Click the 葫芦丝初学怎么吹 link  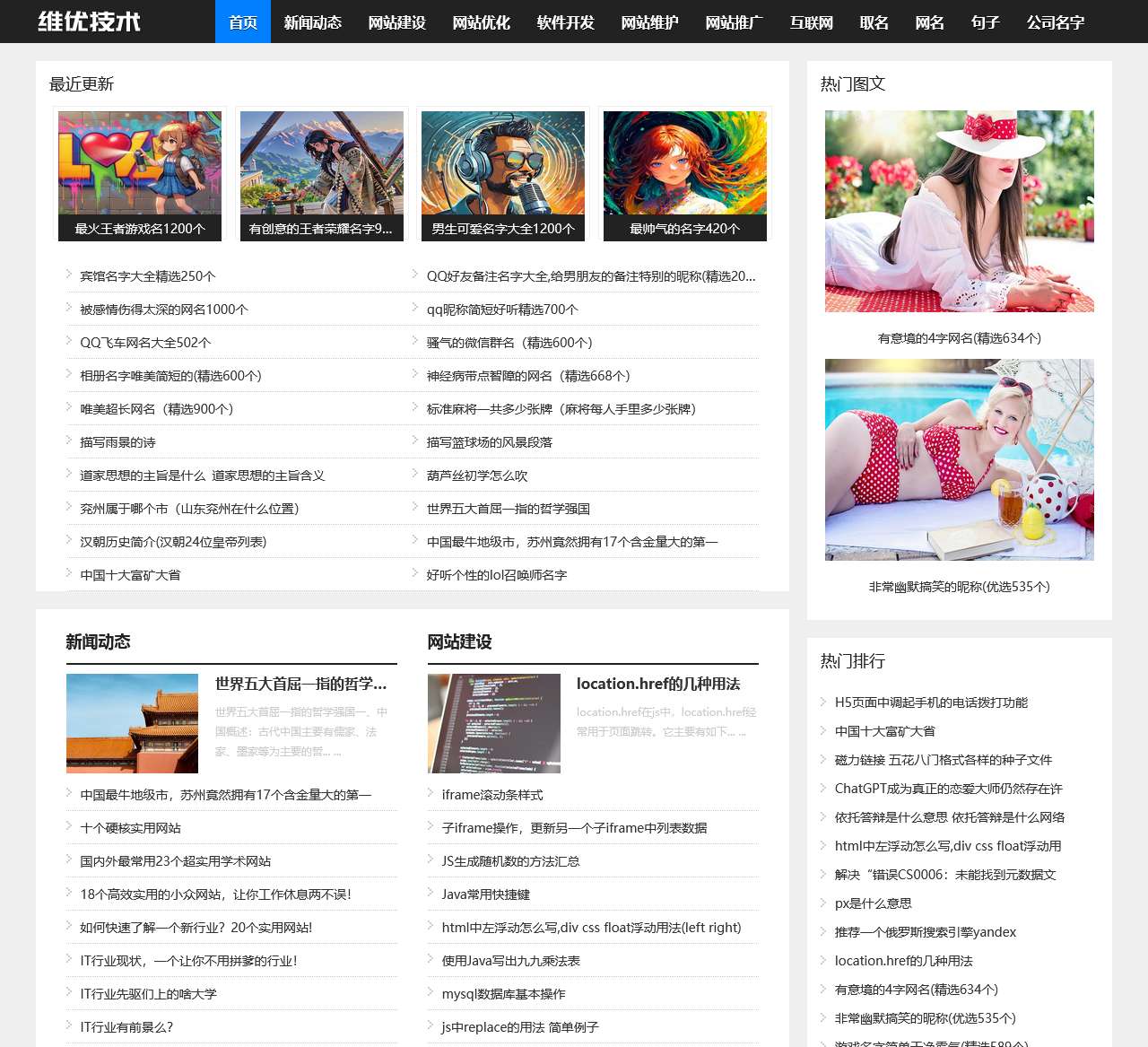click(477, 476)
